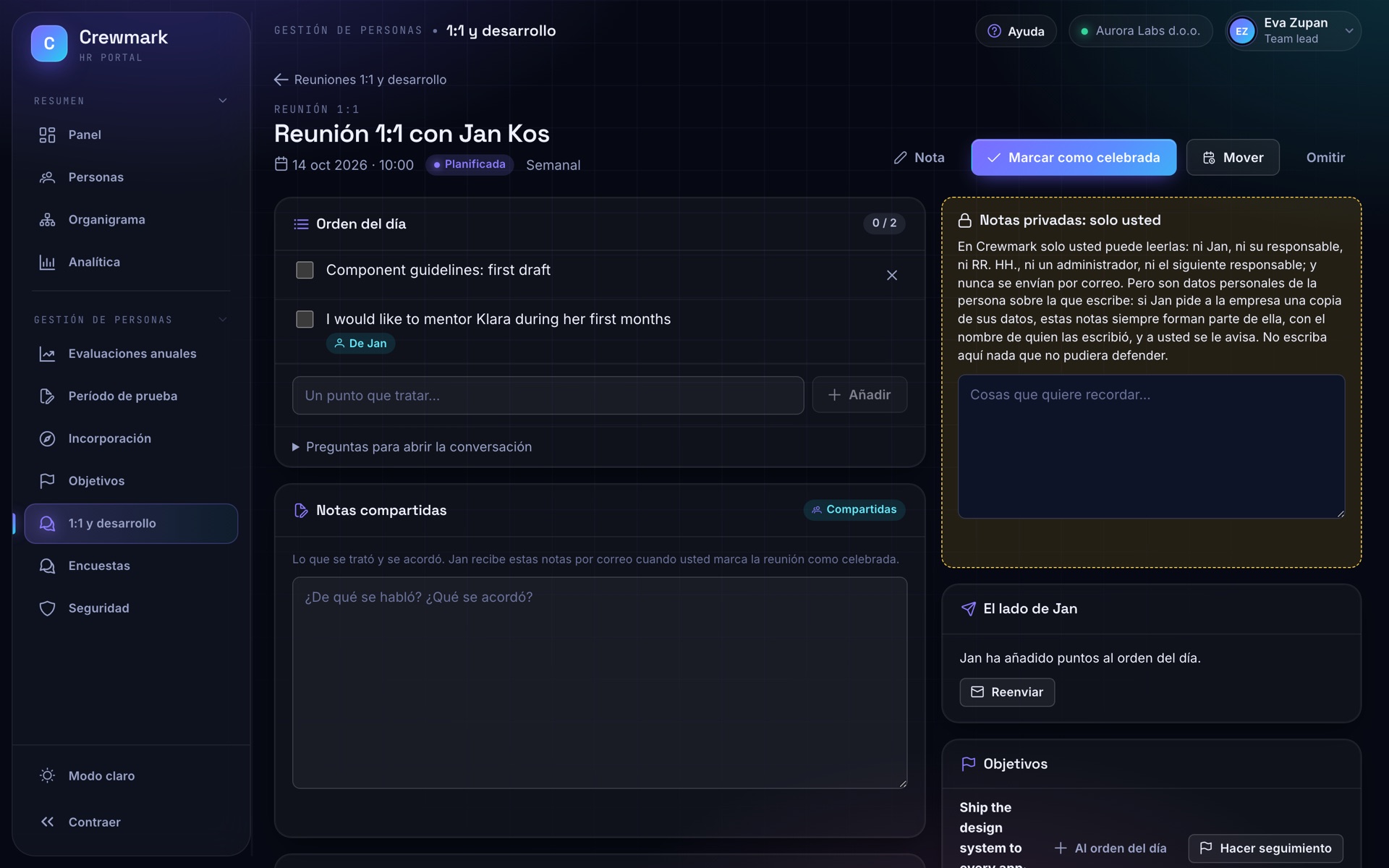Screen dimensions: 1389x868
Task: Open Eva Zupan user menu chevron
Action: click(1348, 31)
